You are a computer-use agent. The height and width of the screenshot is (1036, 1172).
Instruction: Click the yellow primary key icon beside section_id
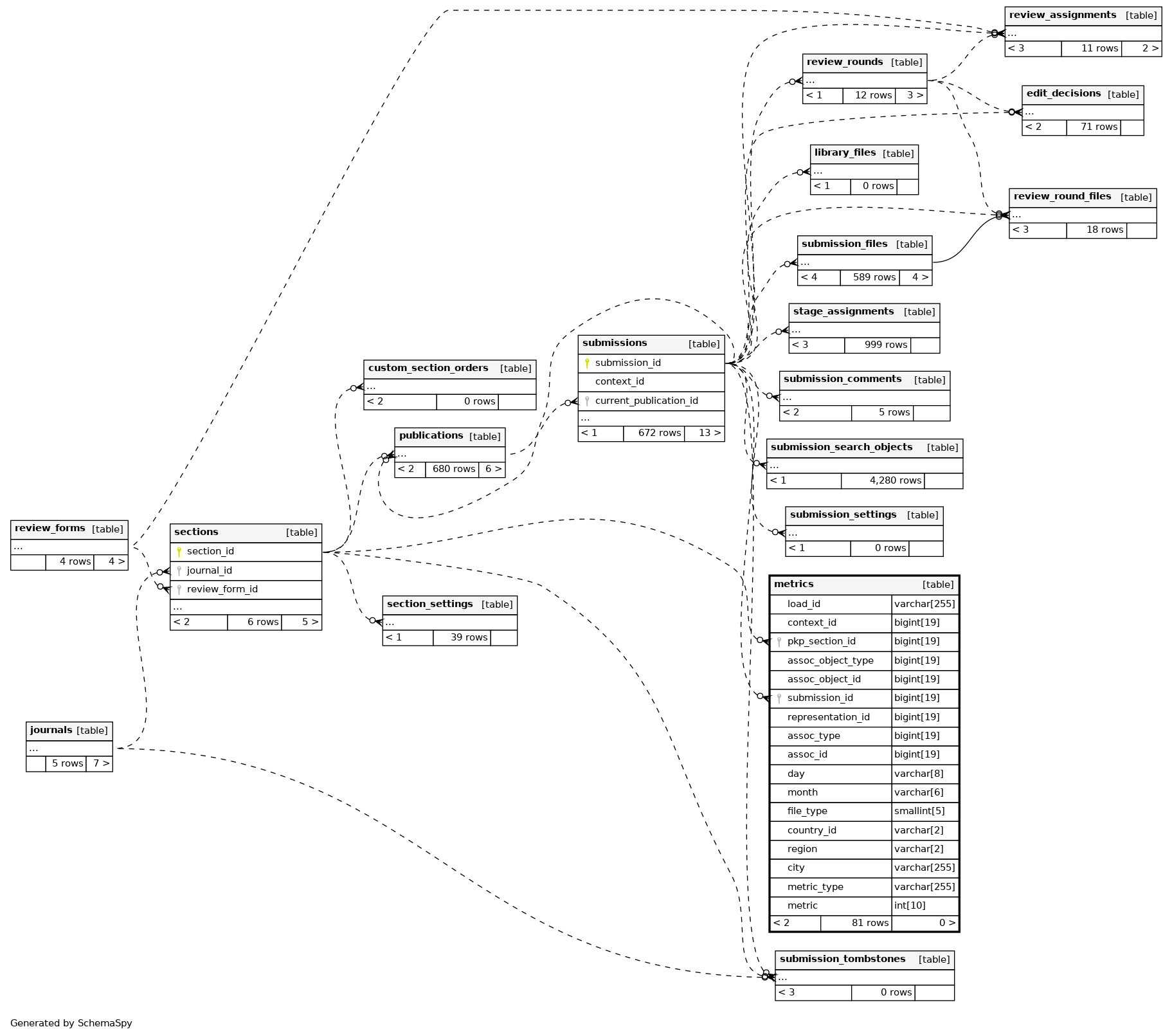point(179,552)
